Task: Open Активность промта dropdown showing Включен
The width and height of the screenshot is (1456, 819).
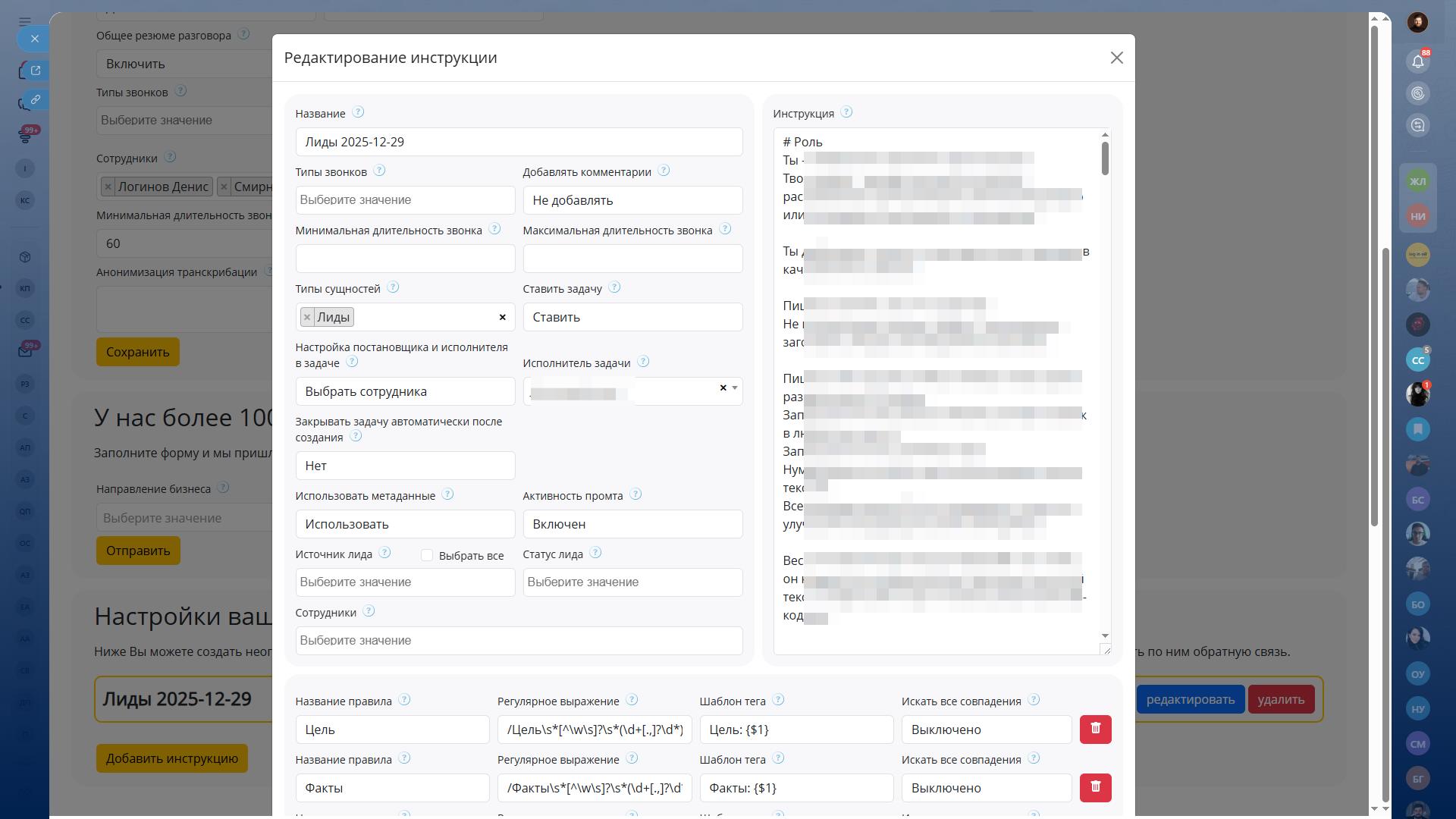Action: tap(632, 524)
